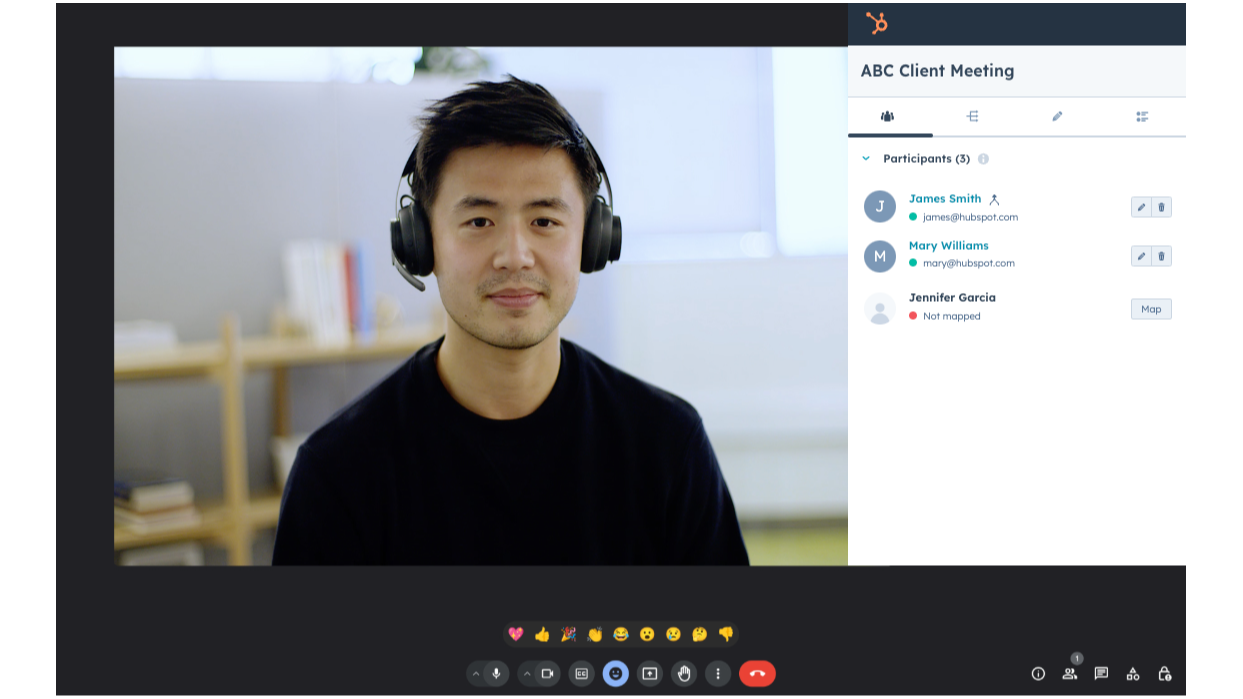Collapse the Participants section
Viewport: 1243px width, 699px height.
(866, 159)
